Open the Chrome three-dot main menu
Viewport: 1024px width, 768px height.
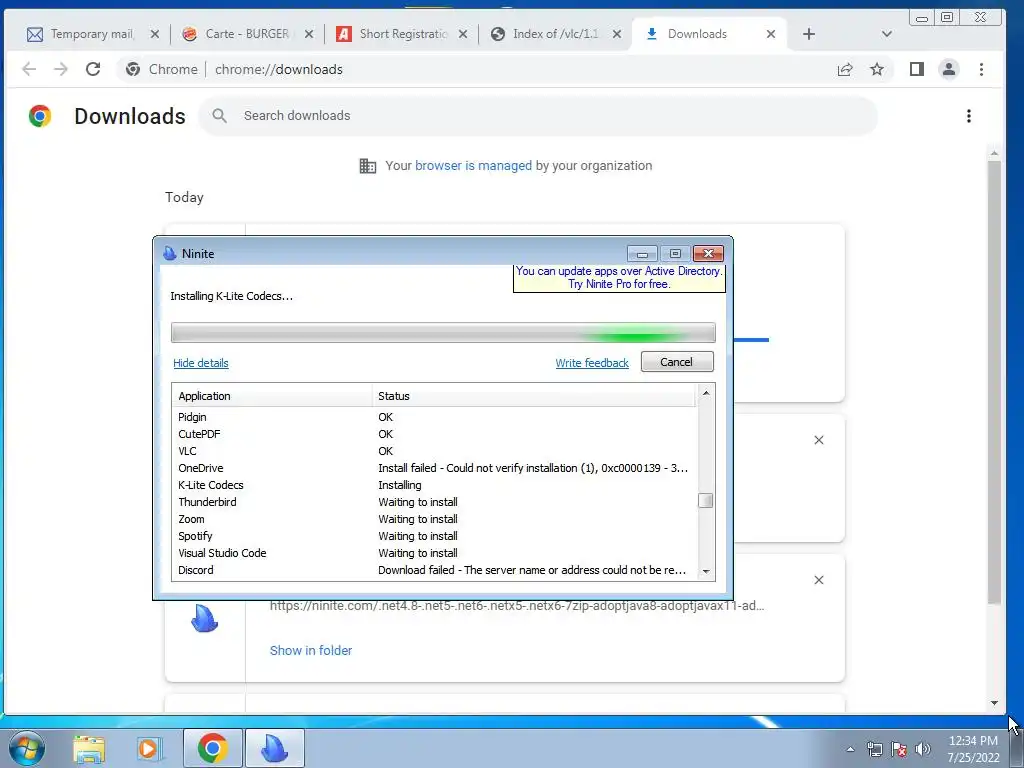coord(982,69)
